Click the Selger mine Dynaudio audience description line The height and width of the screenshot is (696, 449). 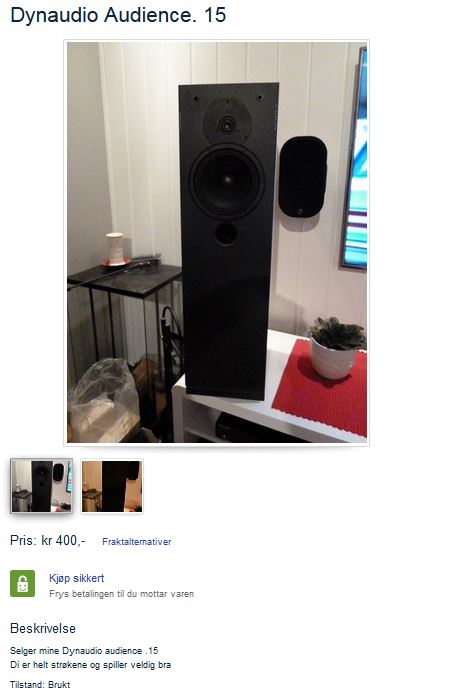click(84, 650)
